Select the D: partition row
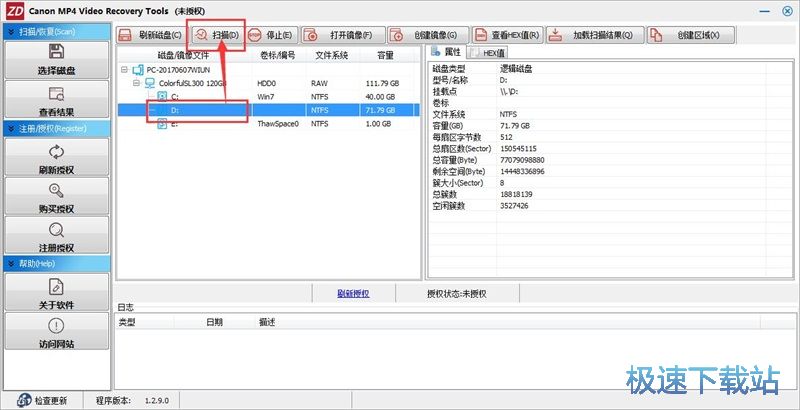Viewport: 800px width, 410px height. coord(268,110)
